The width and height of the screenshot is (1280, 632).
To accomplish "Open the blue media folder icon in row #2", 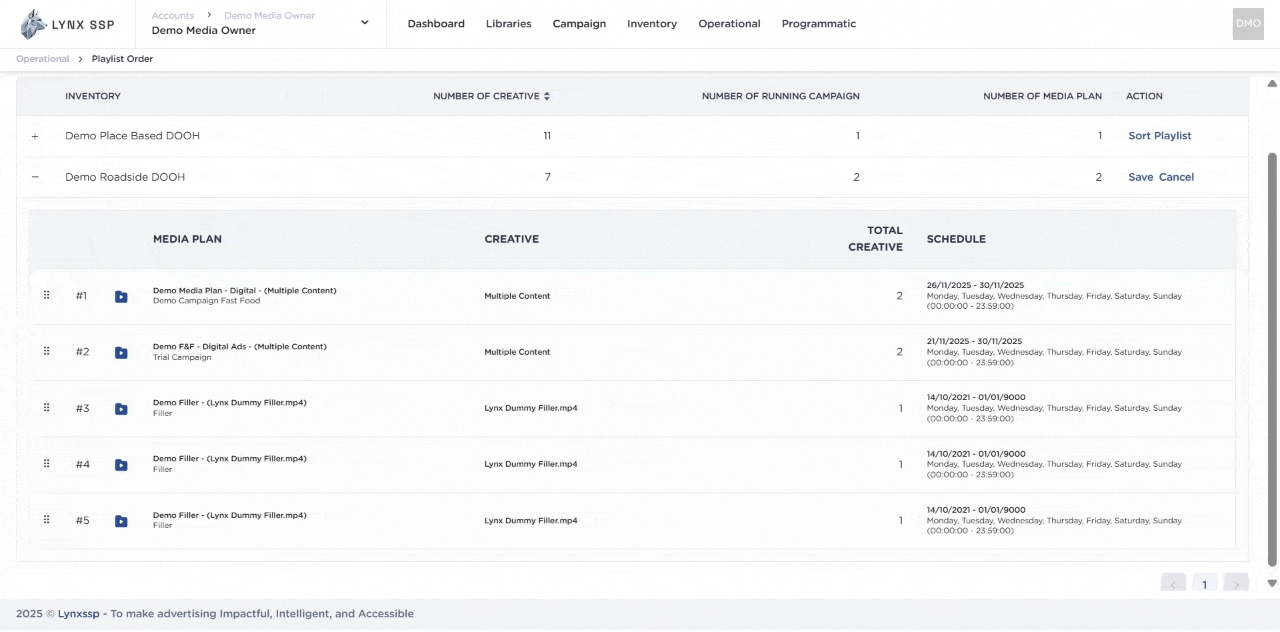I will click(121, 352).
